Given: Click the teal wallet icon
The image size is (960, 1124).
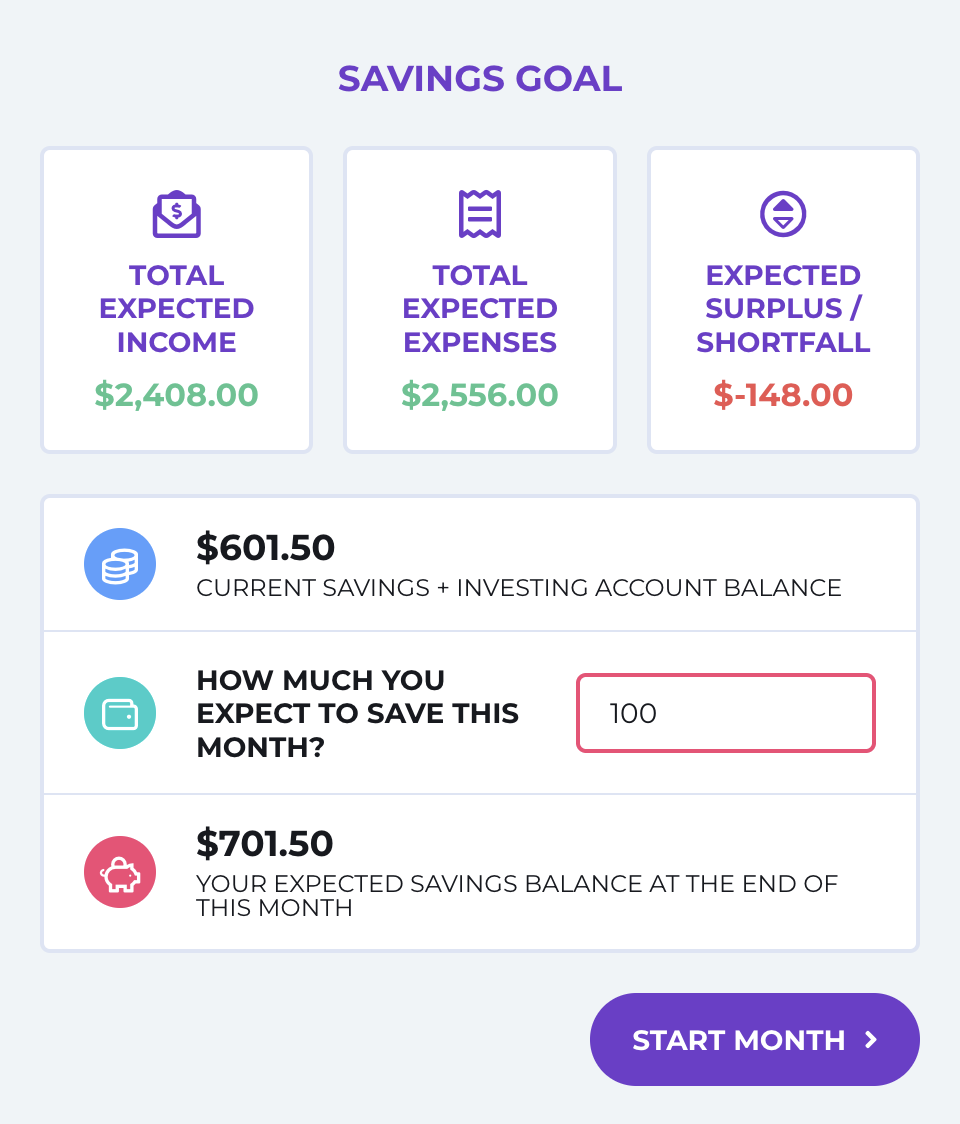Looking at the screenshot, I should (x=120, y=713).
